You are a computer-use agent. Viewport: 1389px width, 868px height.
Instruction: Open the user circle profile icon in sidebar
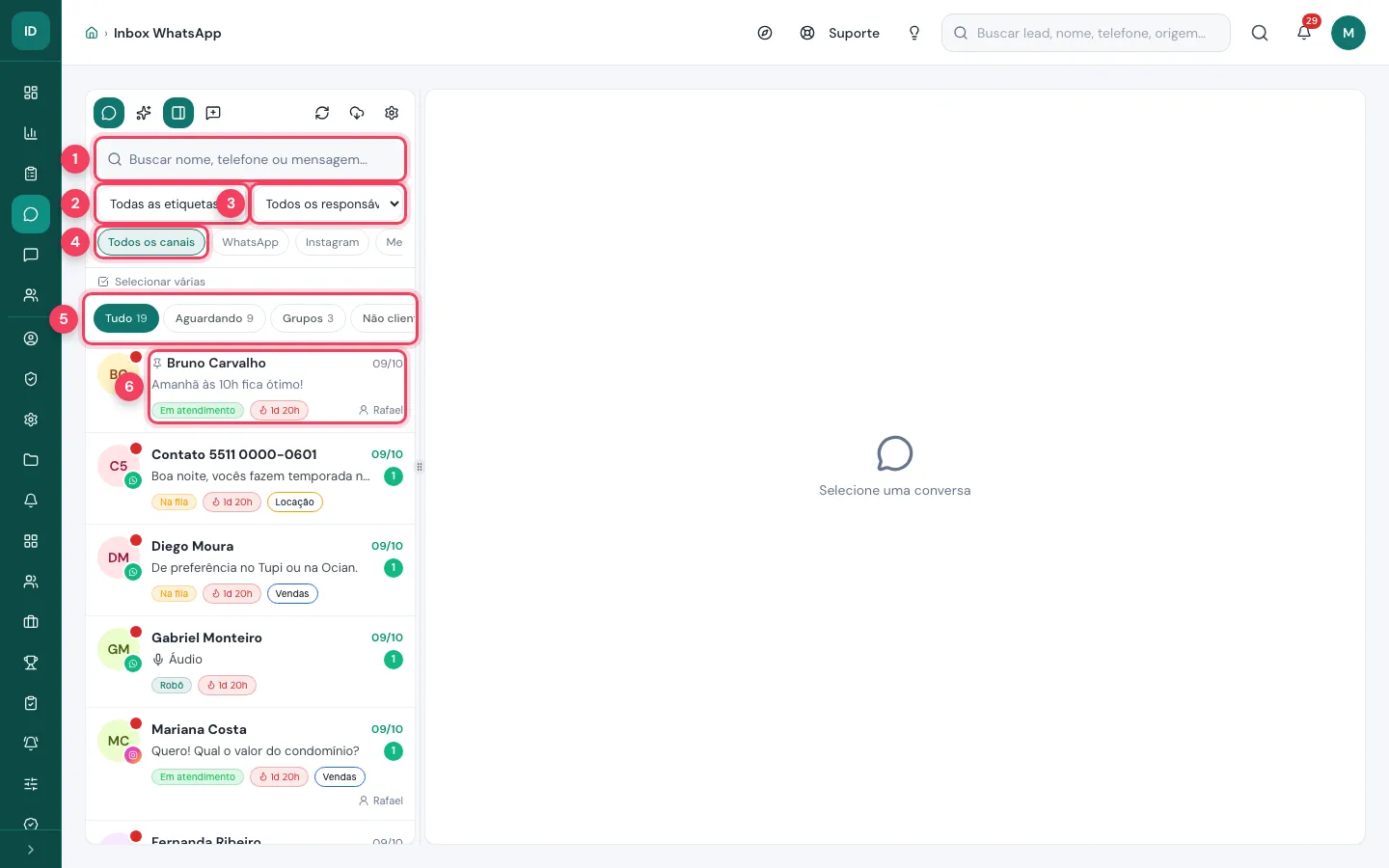tap(31, 339)
